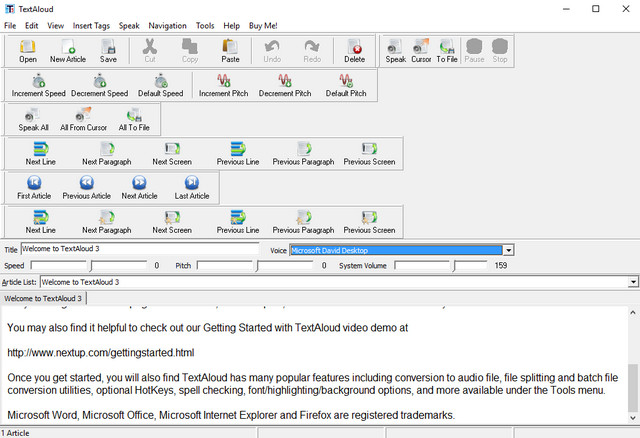Click Previous Screen in upper navigation toolbar
The image size is (640, 438).
click(369, 154)
